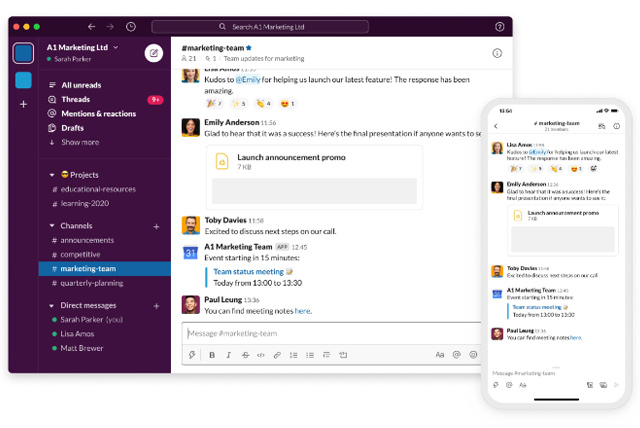Click the star next to #marketing-team
Image resolution: width=640 pixels, height=428 pixels.
pyautogui.click(x=249, y=48)
